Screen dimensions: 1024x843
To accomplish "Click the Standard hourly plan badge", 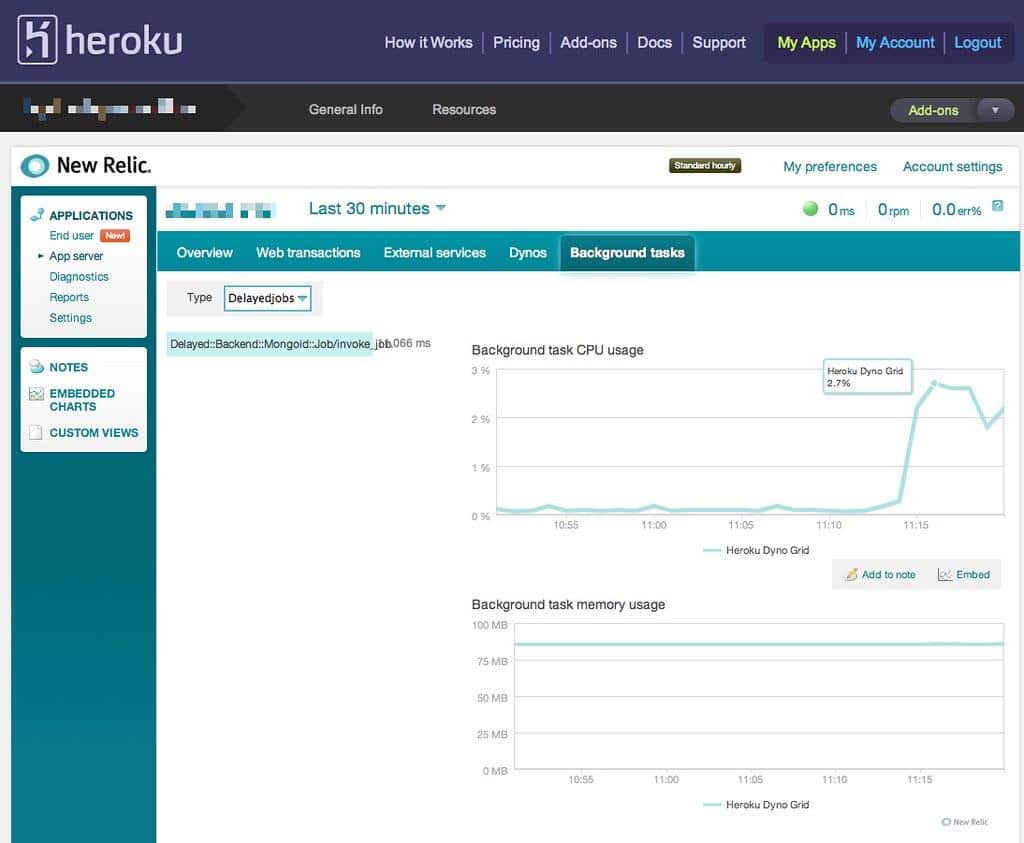I will pos(705,165).
